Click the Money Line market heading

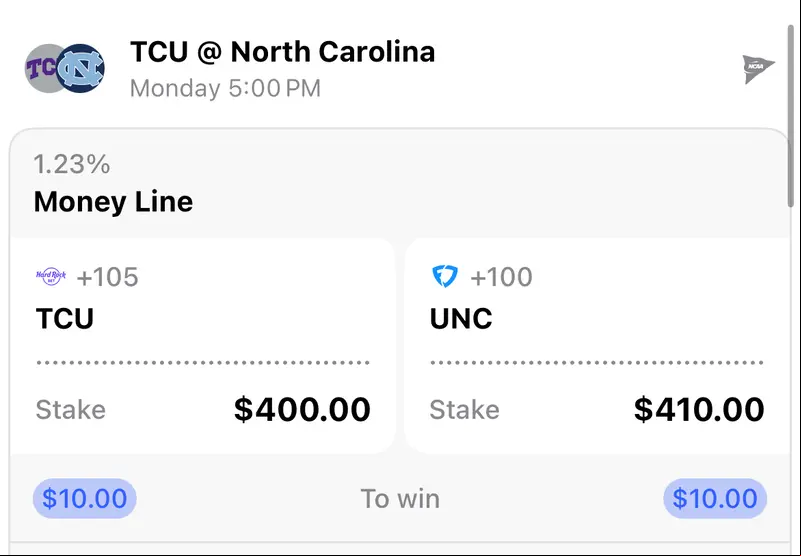[113, 201]
